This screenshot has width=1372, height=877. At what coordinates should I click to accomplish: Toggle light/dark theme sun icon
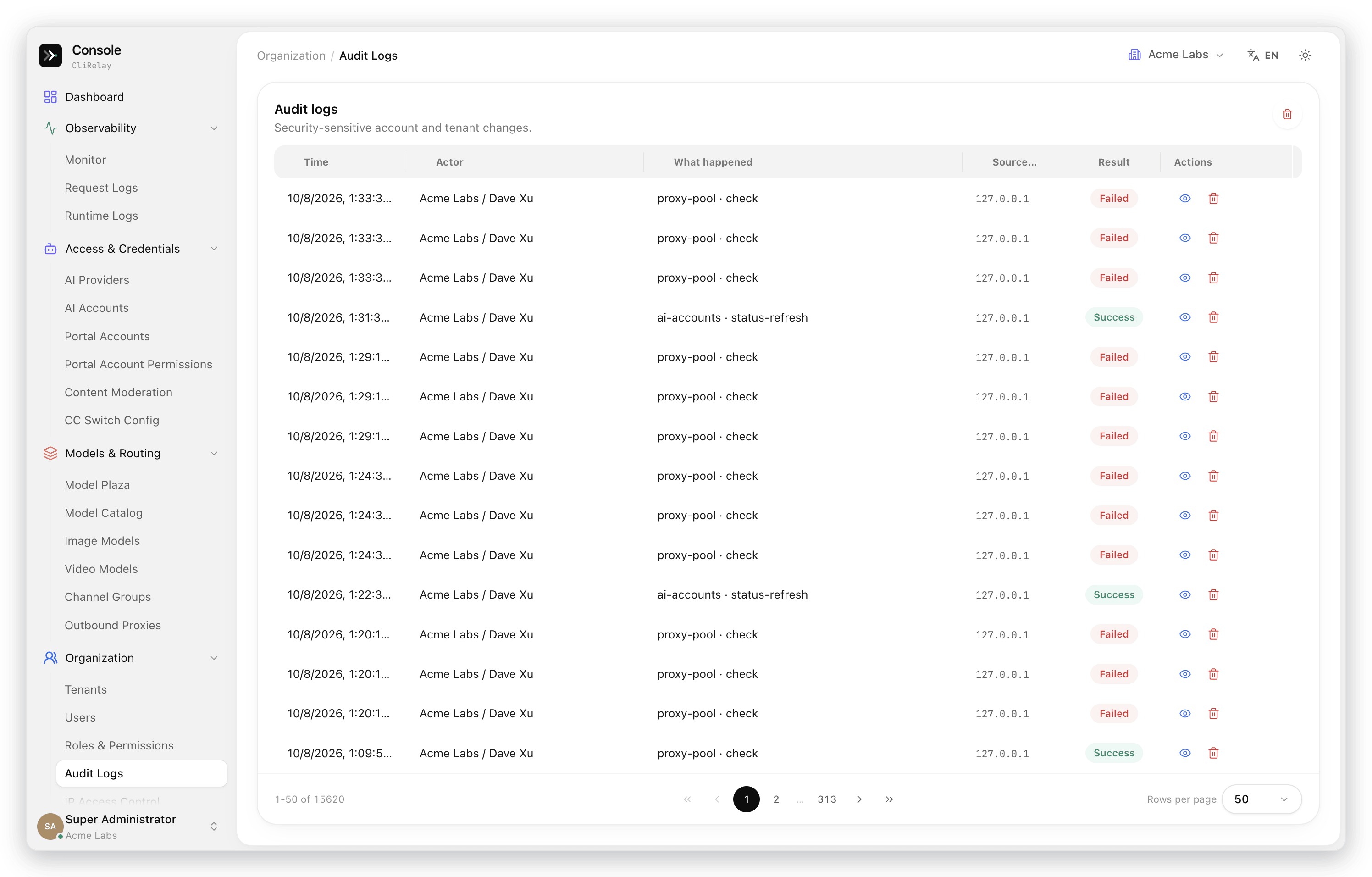[x=1306, y=56]
